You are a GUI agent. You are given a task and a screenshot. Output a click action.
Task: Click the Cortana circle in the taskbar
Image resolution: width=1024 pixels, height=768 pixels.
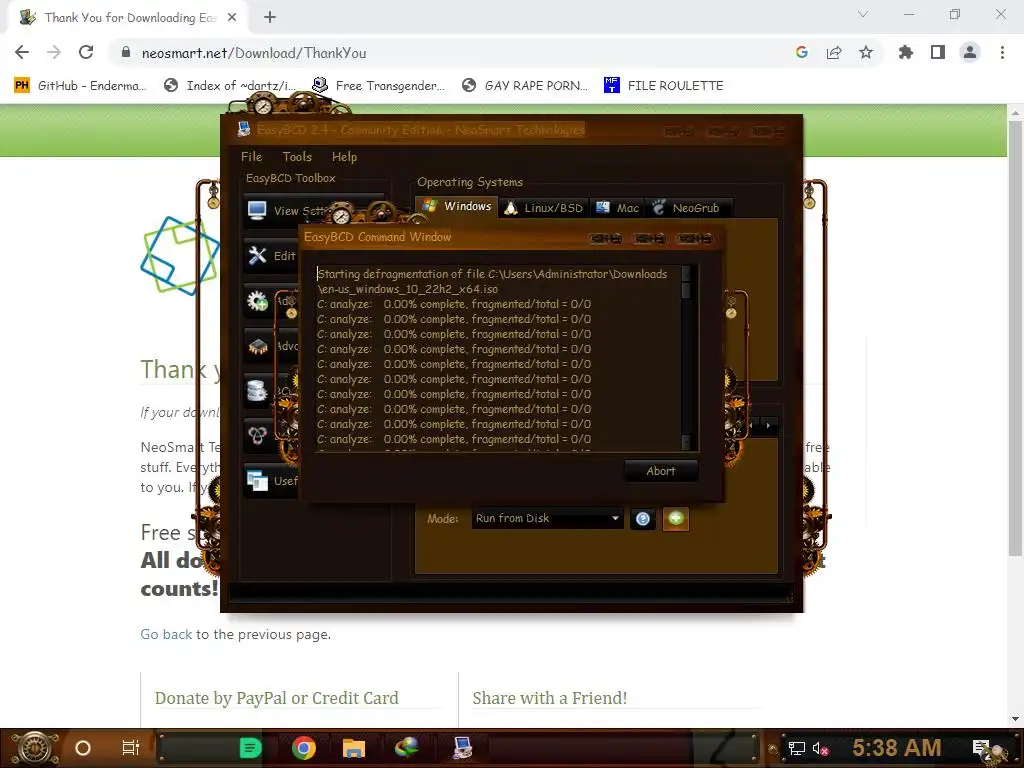tap(83, 748)
